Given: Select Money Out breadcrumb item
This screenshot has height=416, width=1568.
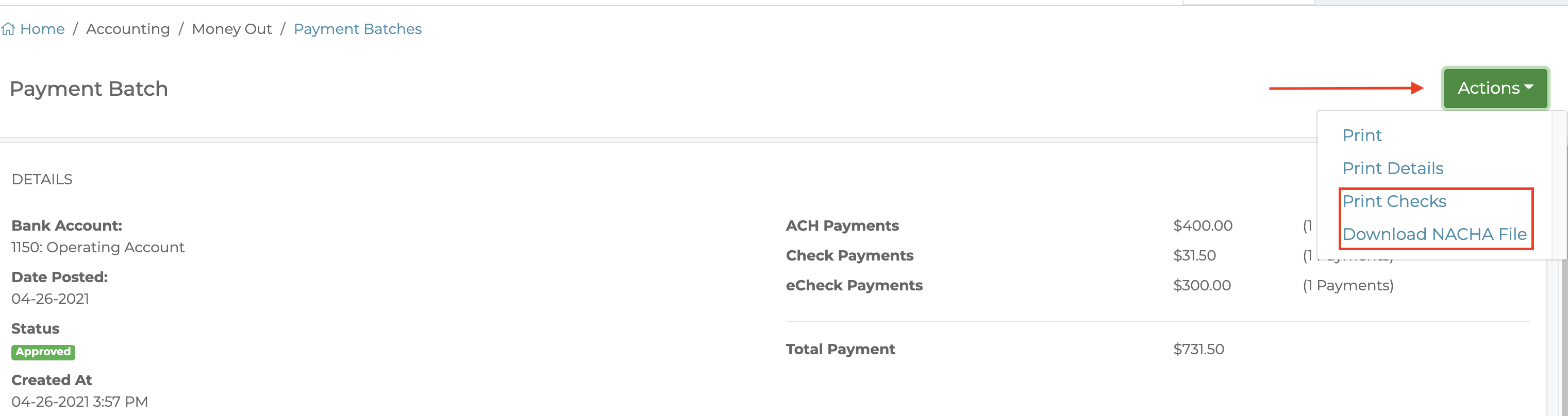Looking at the screenshot, I should coord(232,29).
